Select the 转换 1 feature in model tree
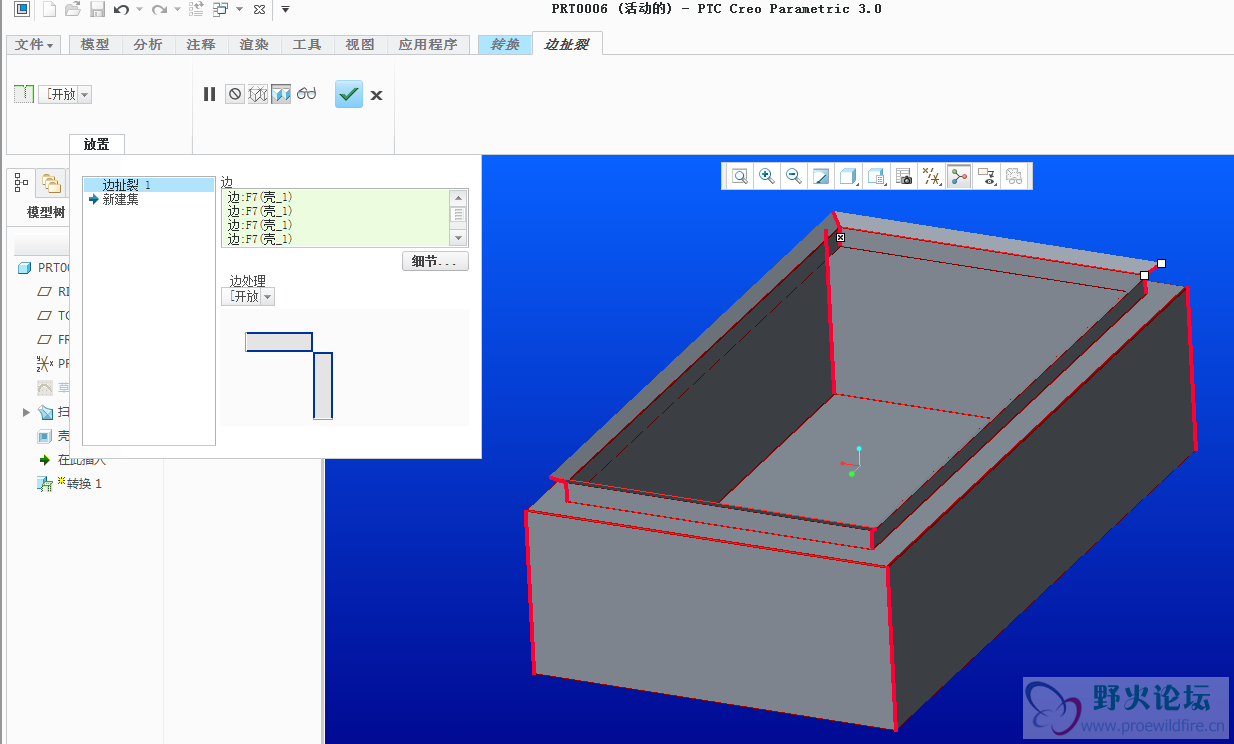Image resolution: width=1234 pixels, height=744 pixels. pos(83,484)
